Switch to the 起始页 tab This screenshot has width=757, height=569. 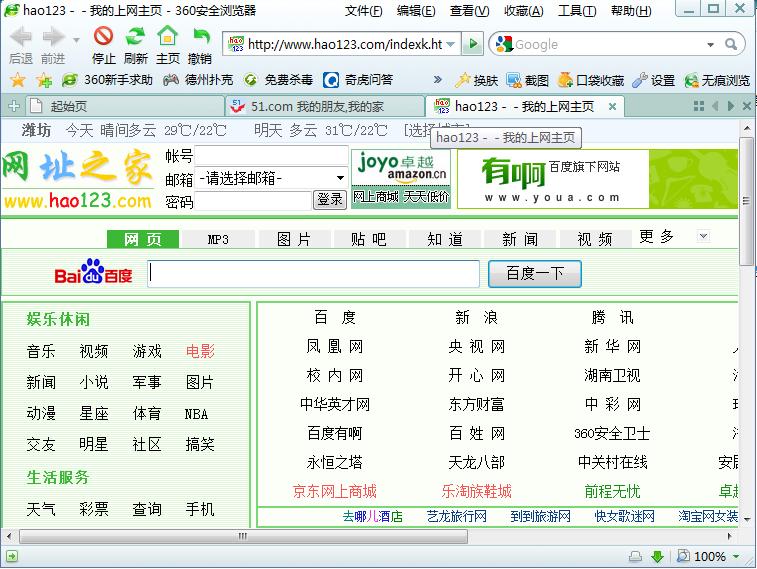pos(123,106)
